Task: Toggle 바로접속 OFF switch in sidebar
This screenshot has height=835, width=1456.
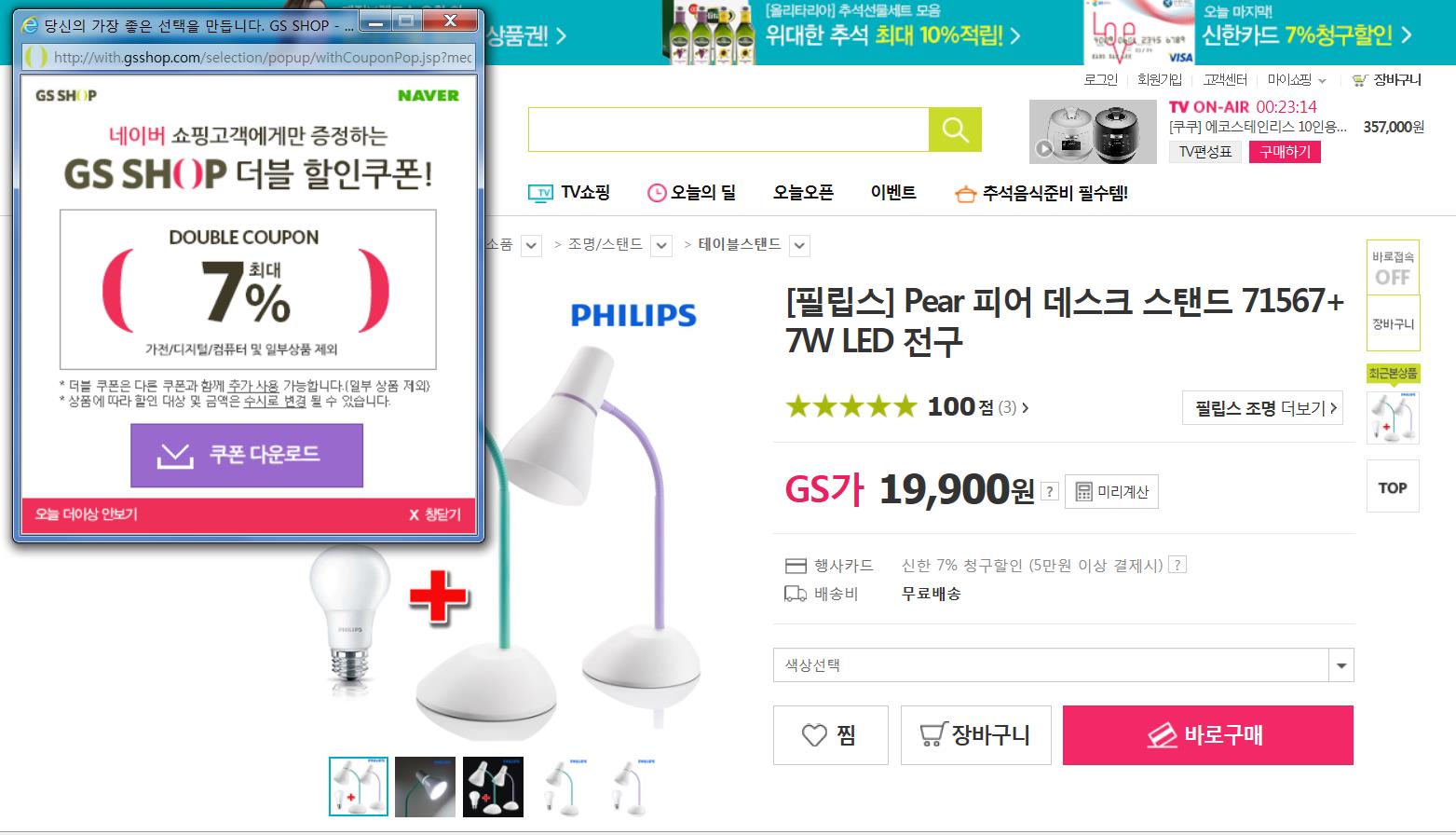Action: [1393, 267]
